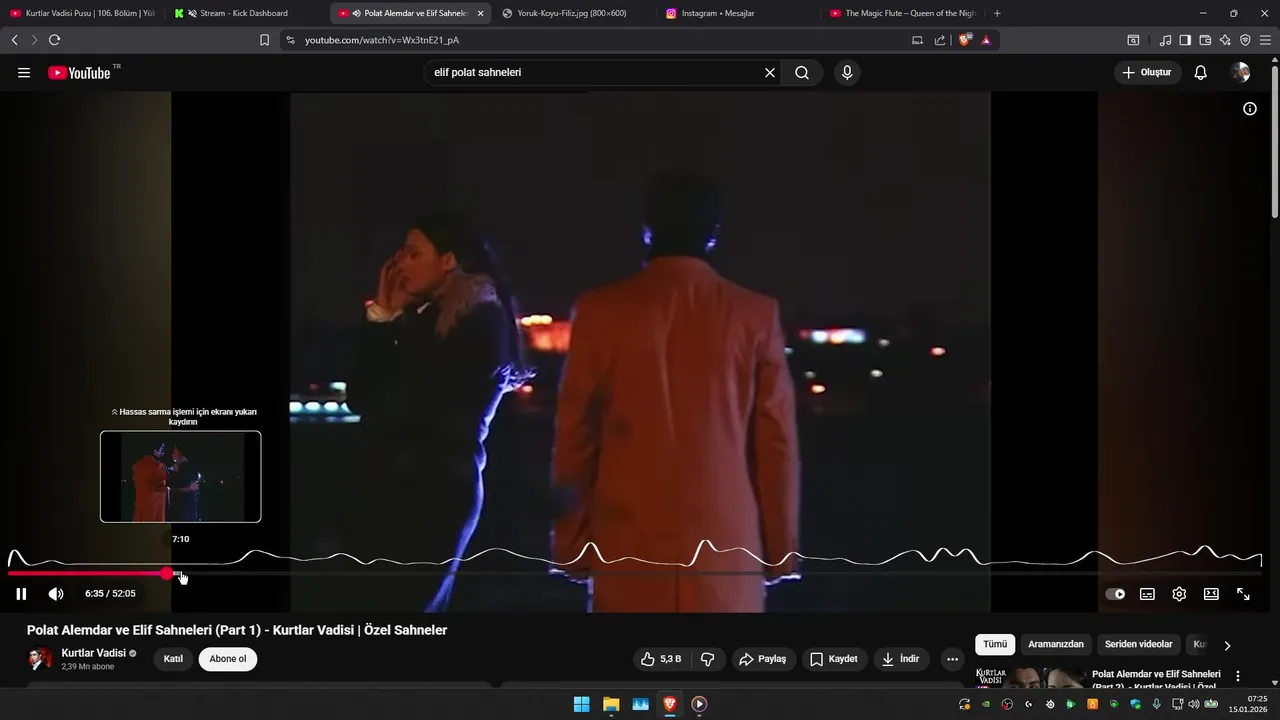Click the magnifier search button

tap(802, 73)
